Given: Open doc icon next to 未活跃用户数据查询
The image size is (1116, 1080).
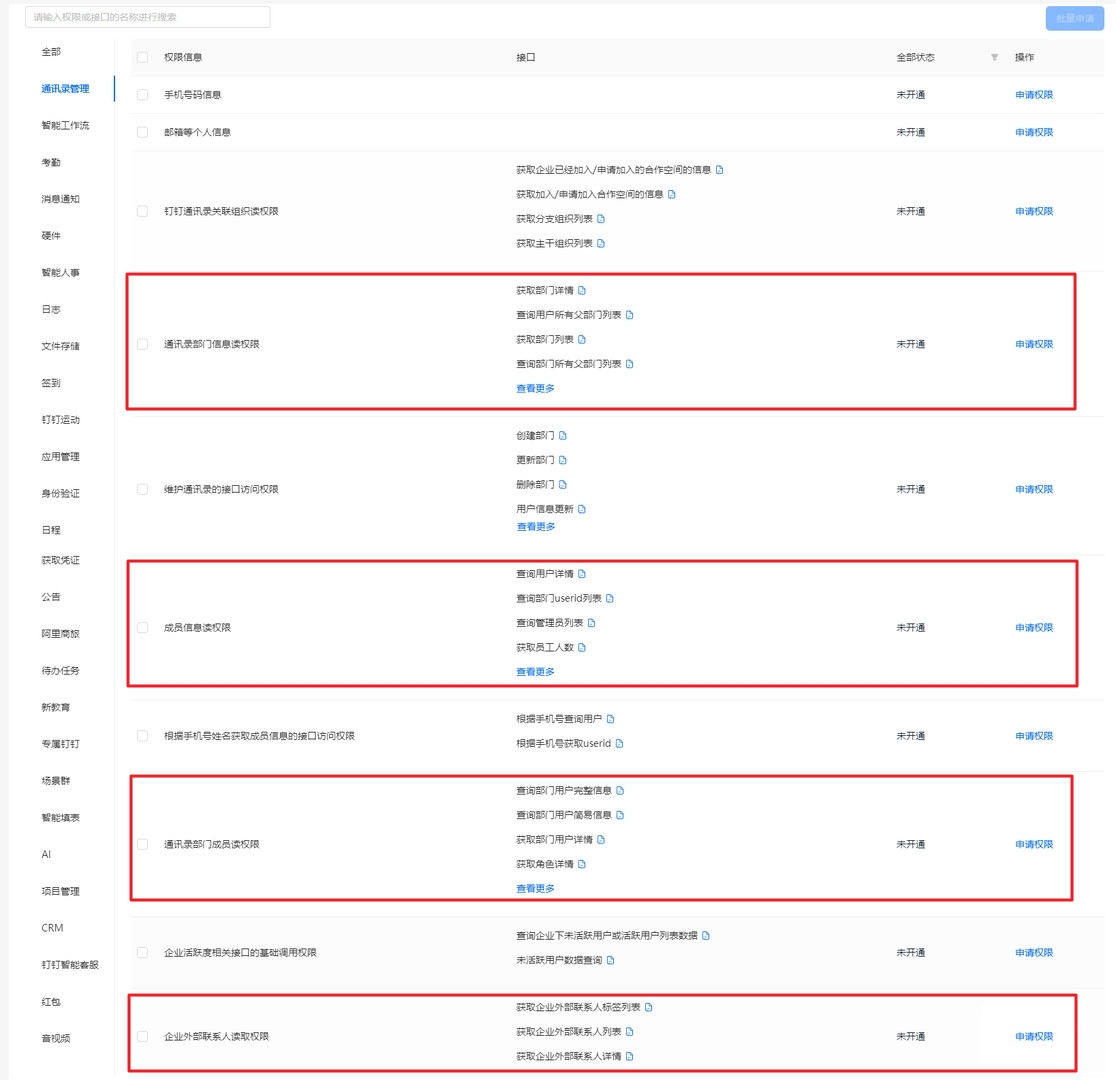Looking at the screenshot, I should 611,961.
